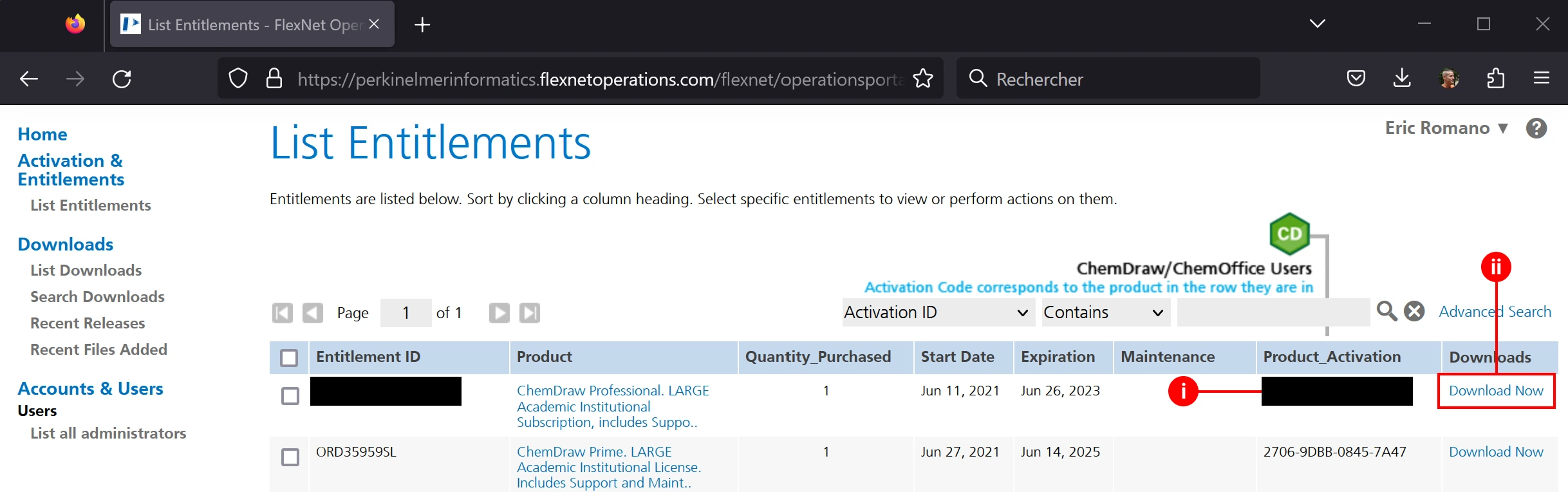Go to the previous results page
The width and height of the screenshot is (1568, 492).
[313, 313]
